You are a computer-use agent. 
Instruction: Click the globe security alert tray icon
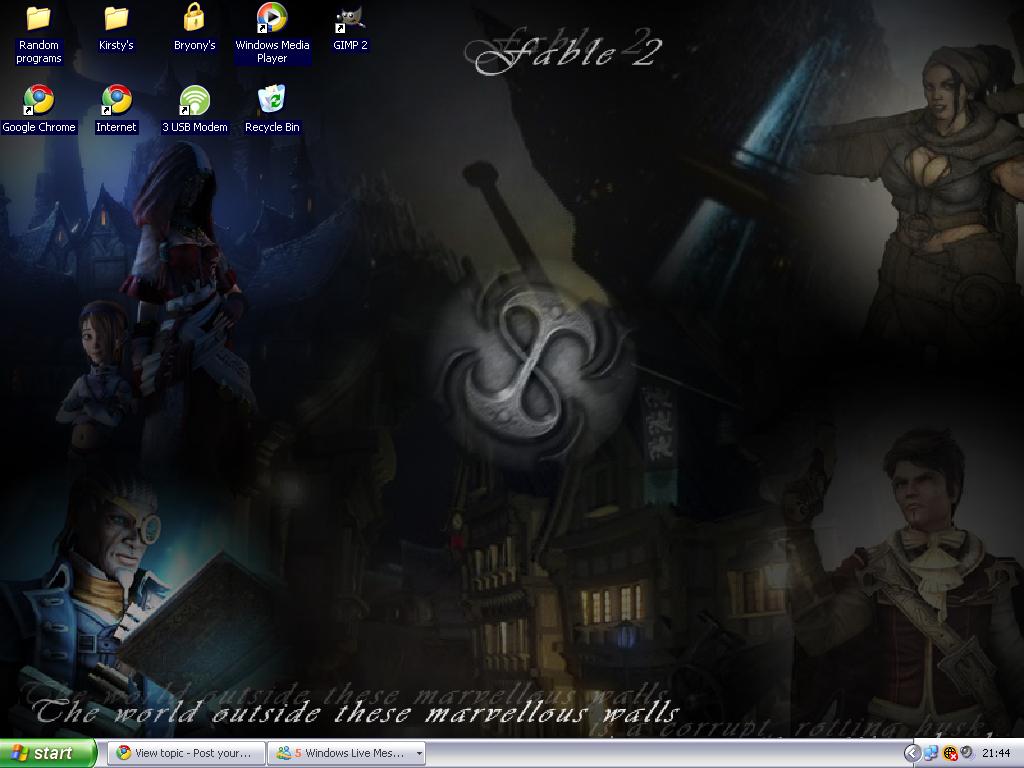click(949, 753)
